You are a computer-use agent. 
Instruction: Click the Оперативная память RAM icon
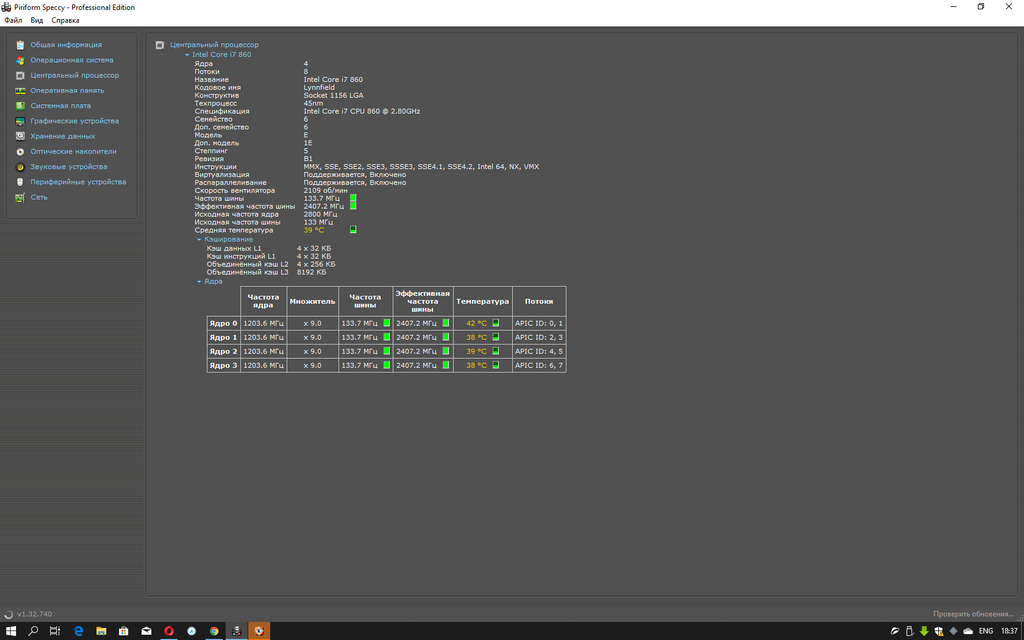(20, 90)
